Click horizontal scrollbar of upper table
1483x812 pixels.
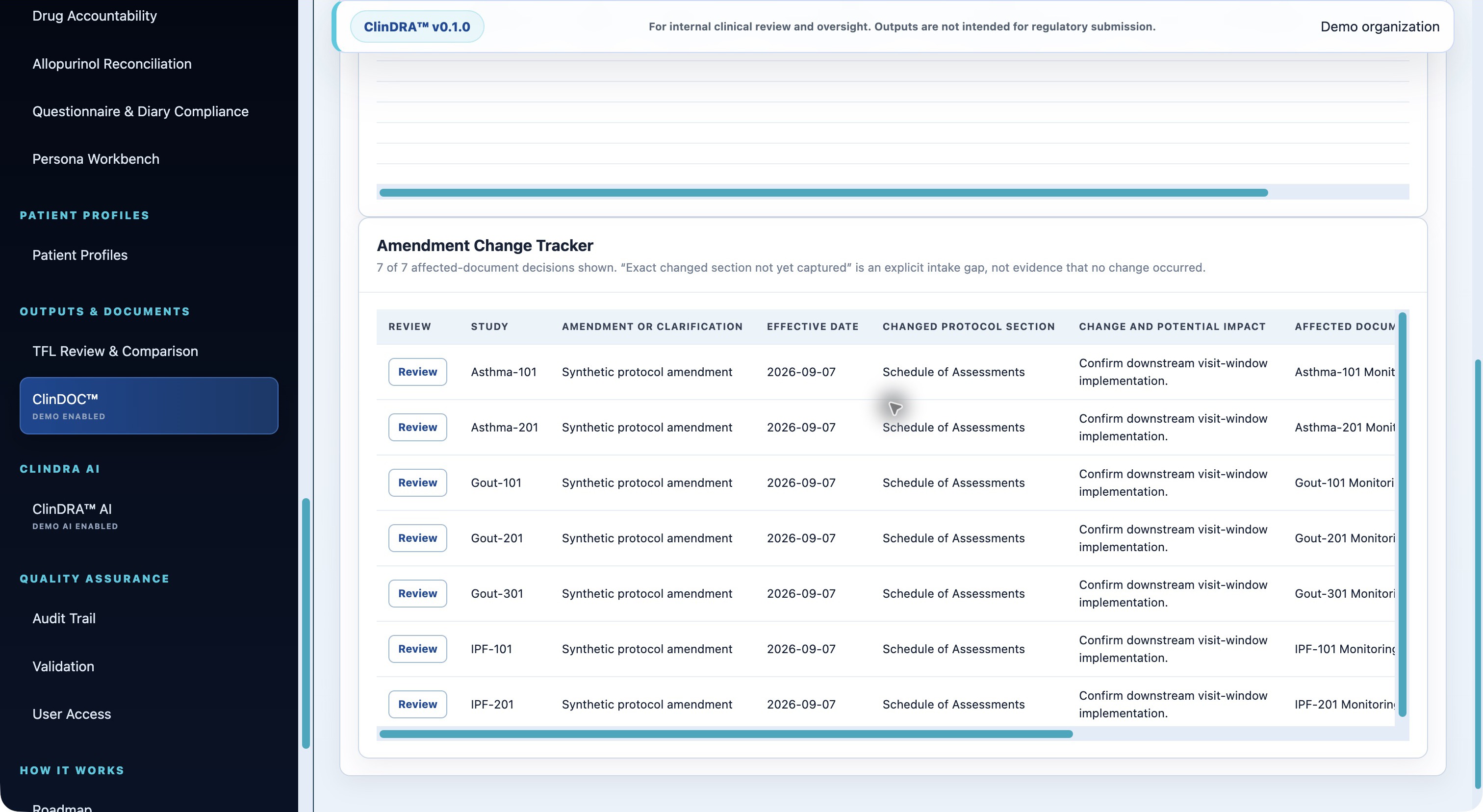click(823, 193)
